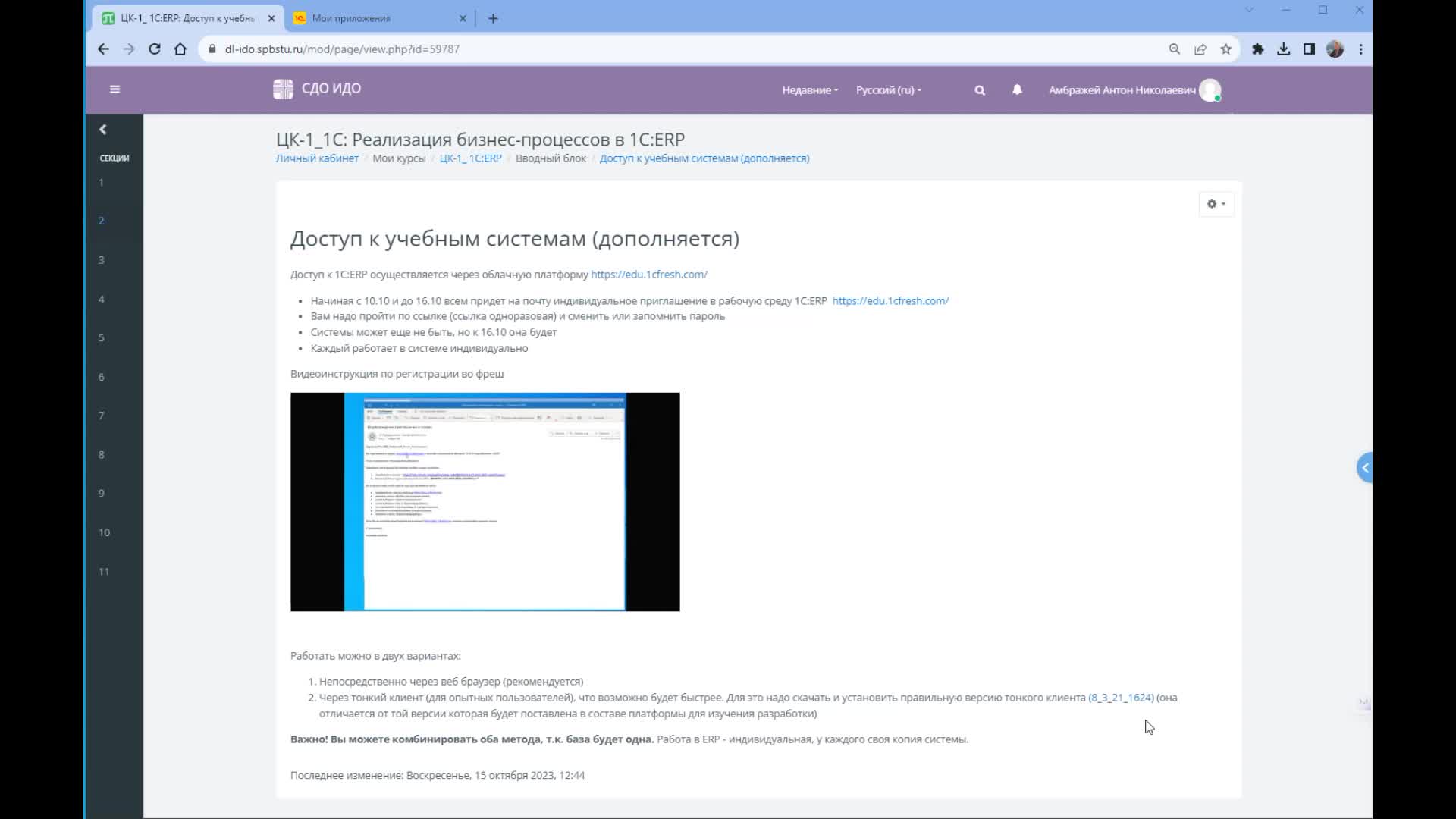Open the browser downloads icon
Image resolution: width=1456 pixels, height=819 pixels.
point(1284,49)
